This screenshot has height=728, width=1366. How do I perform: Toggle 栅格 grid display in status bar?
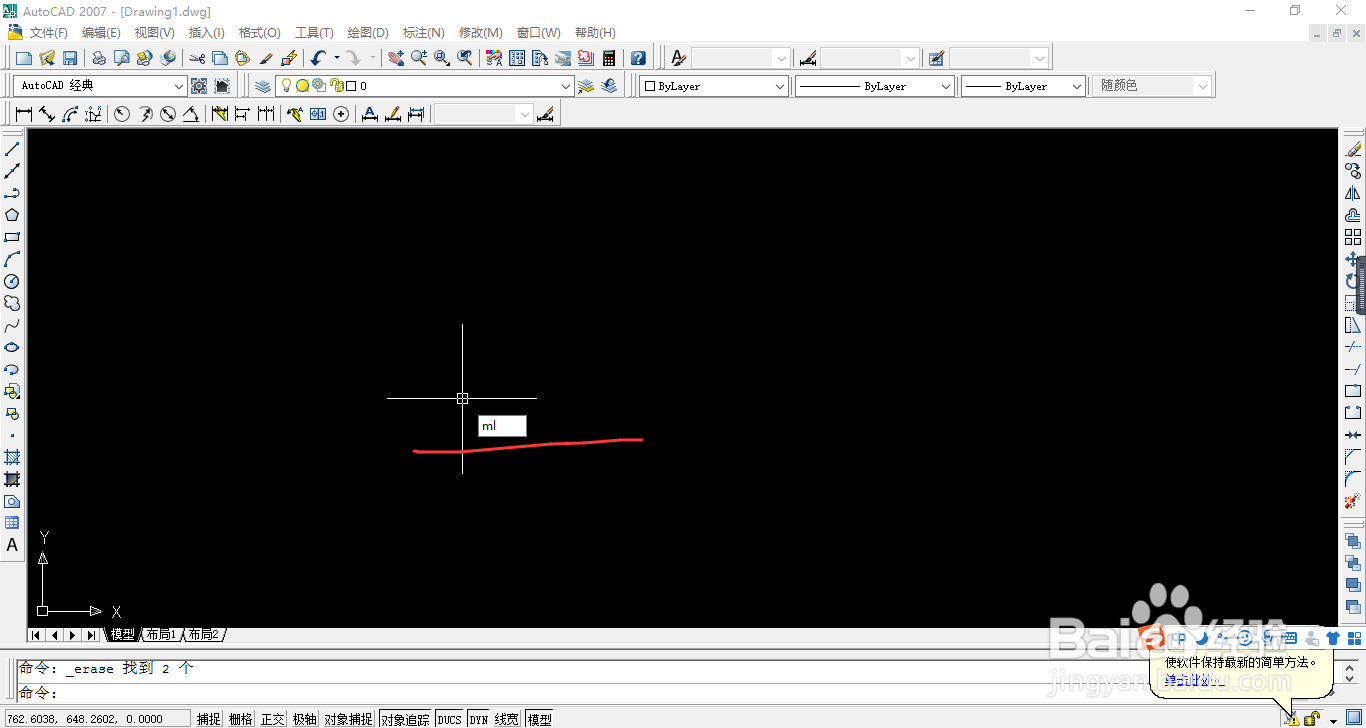(x=241, y=719)
